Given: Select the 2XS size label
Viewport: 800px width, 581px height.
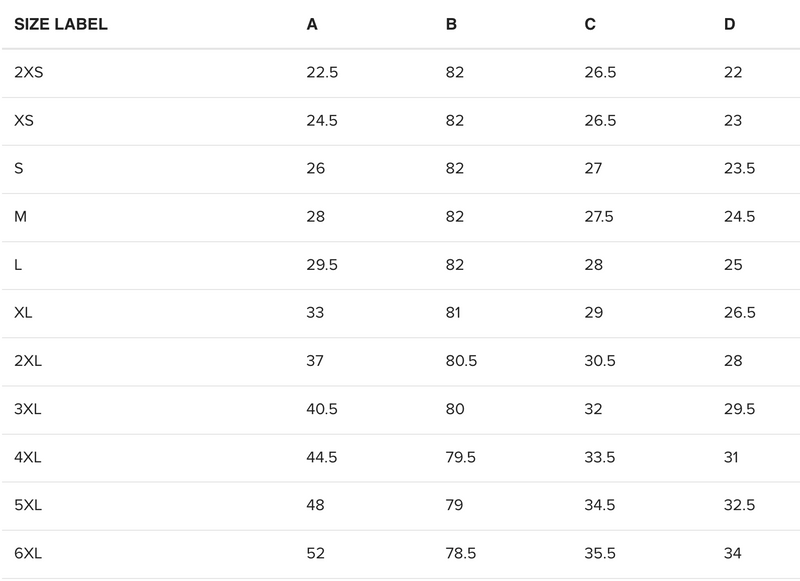Looking at the screenshot, I should tap(28, 73).
